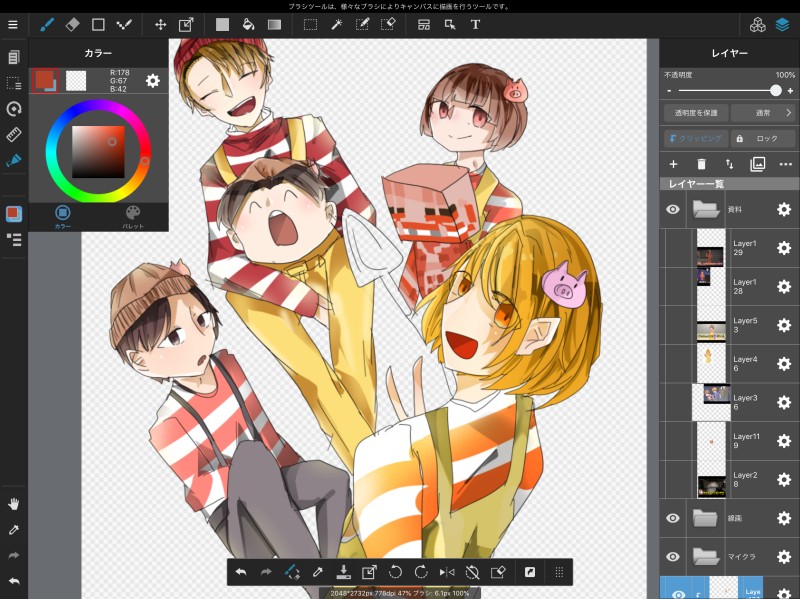Toggle 透明度を保護 protect alpha
This screenshot has height=599, width=800.
[x=696, y=113]
